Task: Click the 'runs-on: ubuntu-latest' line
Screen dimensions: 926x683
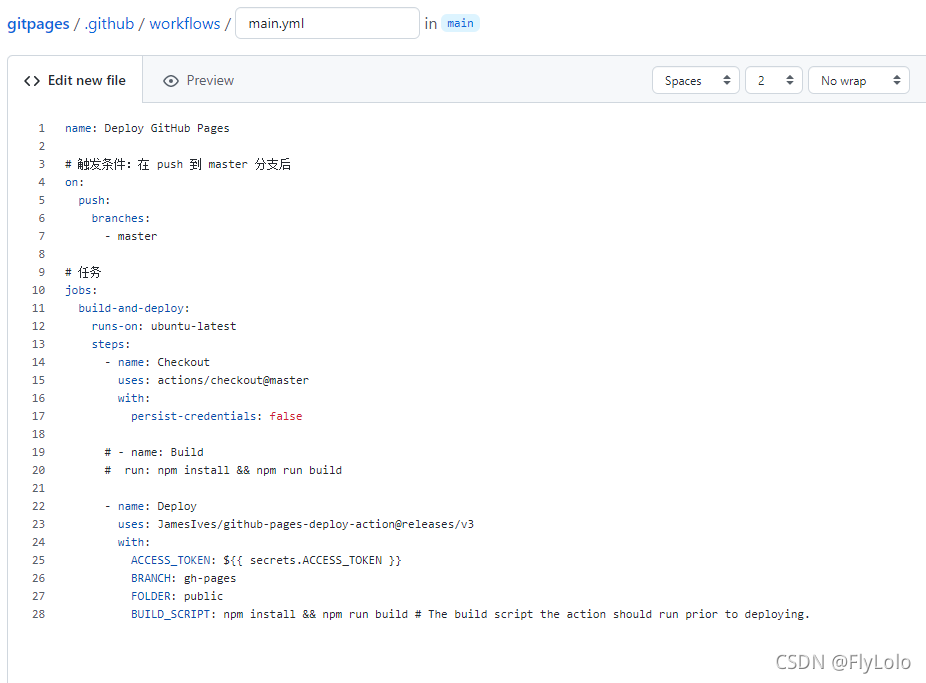Action: coord(164,326)
